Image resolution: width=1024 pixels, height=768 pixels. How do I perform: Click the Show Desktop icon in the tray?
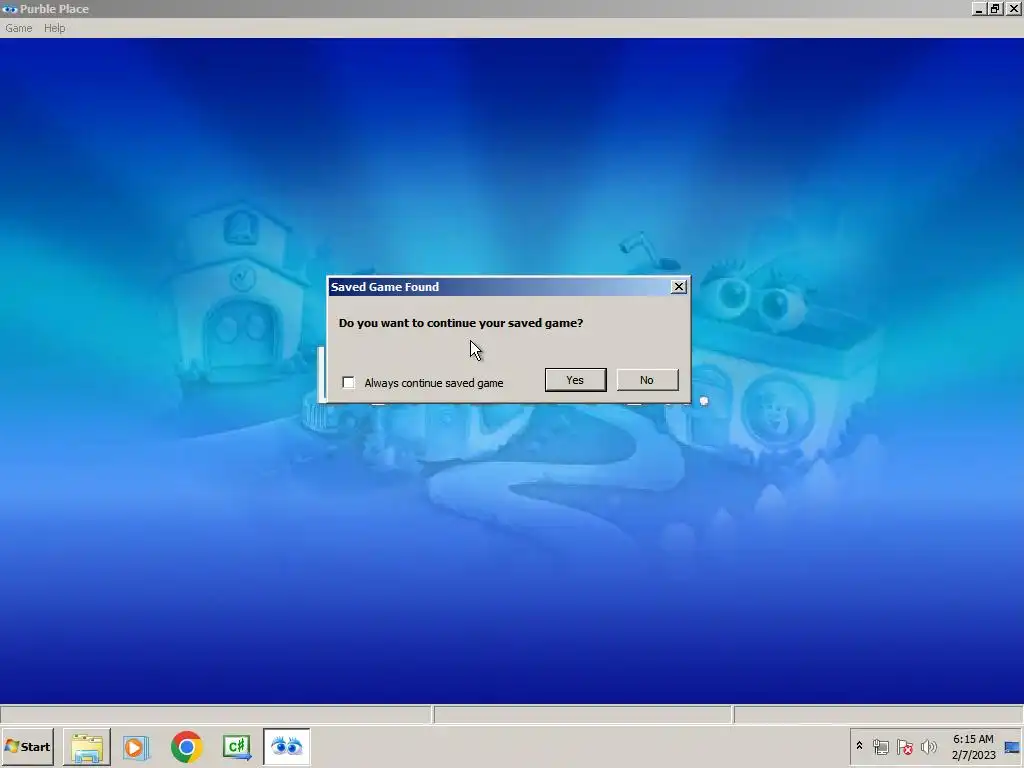[x=1013, y=747]
